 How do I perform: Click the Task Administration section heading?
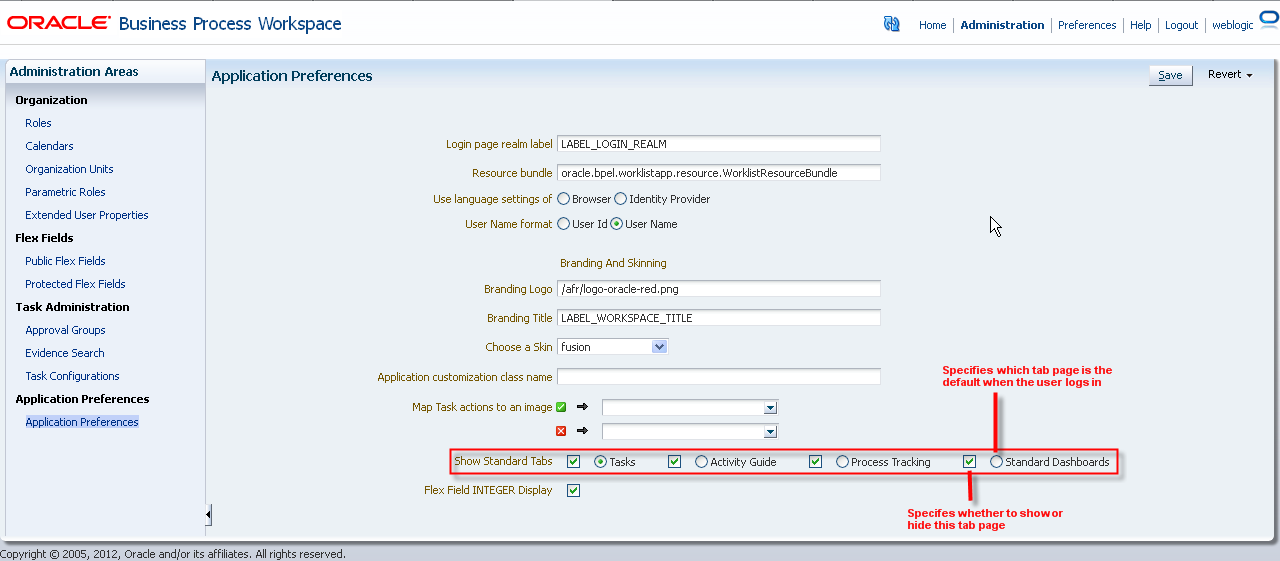[x=72, y=307]
